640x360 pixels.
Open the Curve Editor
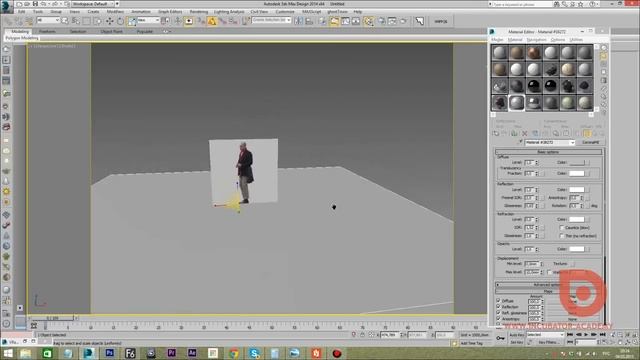click(x=345, y=21)
